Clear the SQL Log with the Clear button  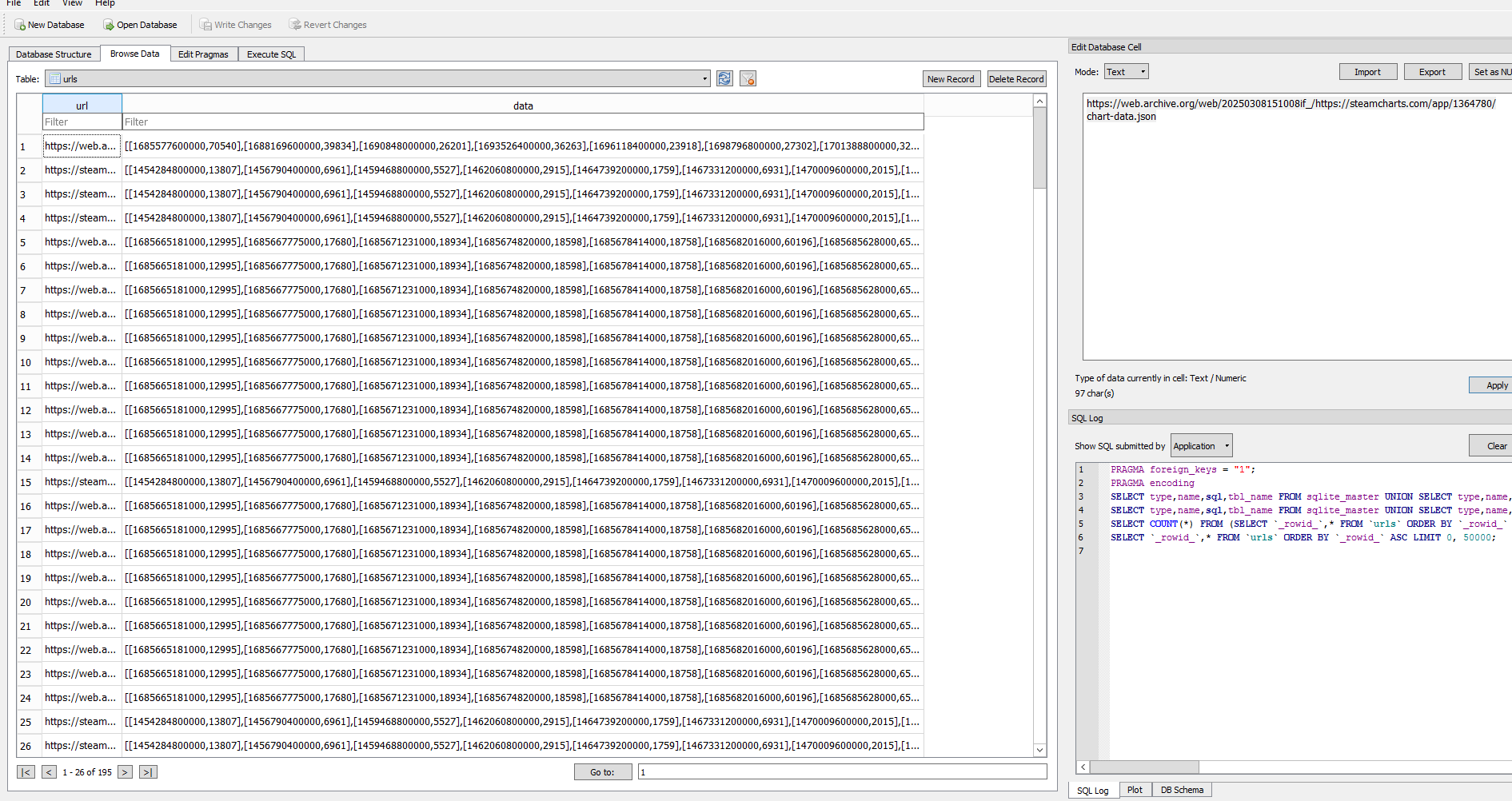[x=1492, y=446]
